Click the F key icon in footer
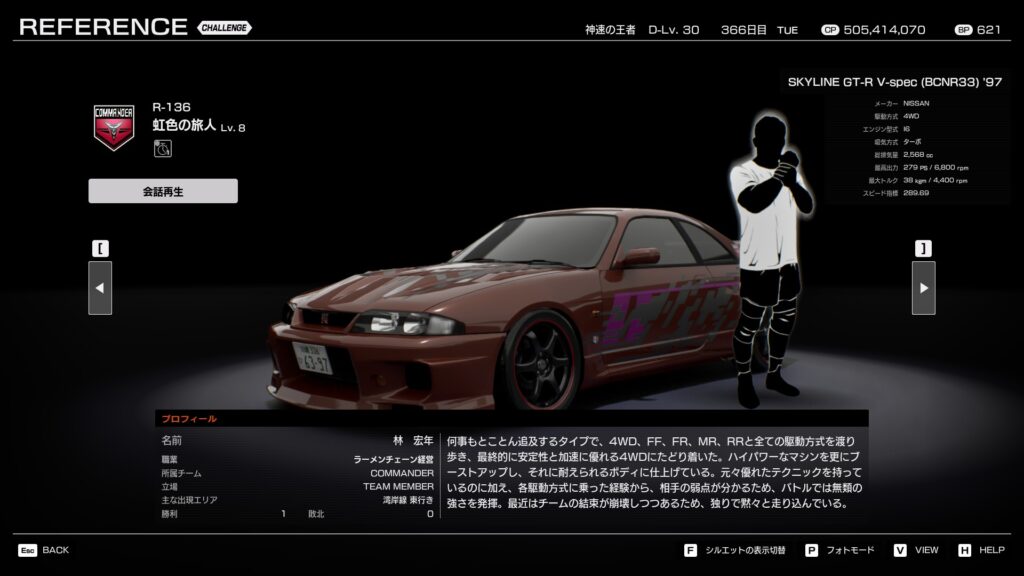The height and width of the screenshot is (576, 1024). coord(690,550)
